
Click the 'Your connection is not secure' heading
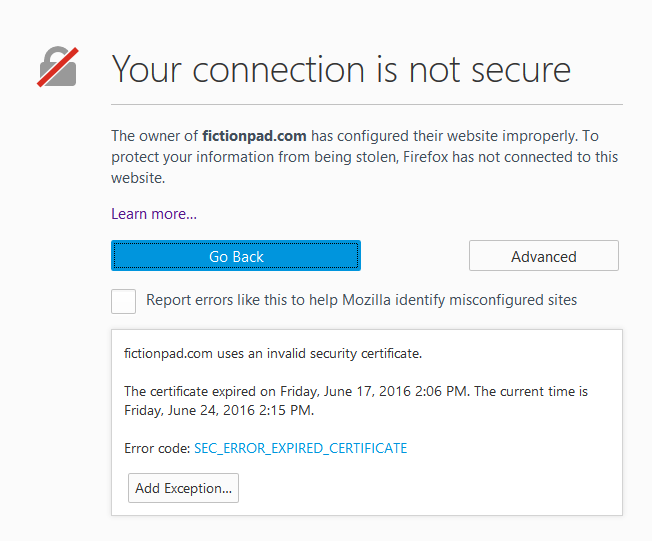pos(340,69)
